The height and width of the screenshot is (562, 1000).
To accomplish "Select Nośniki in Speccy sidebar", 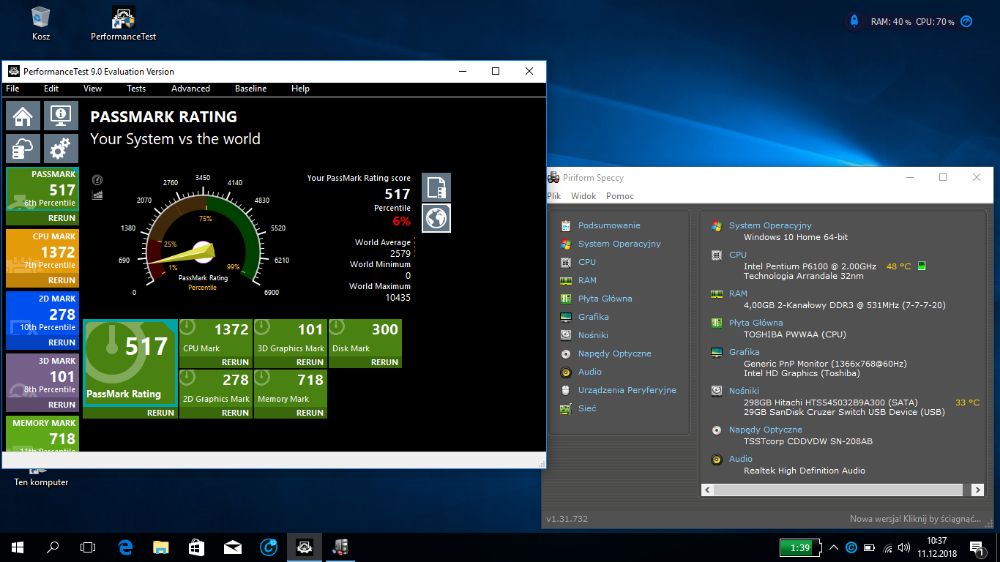I will point(592,335).
